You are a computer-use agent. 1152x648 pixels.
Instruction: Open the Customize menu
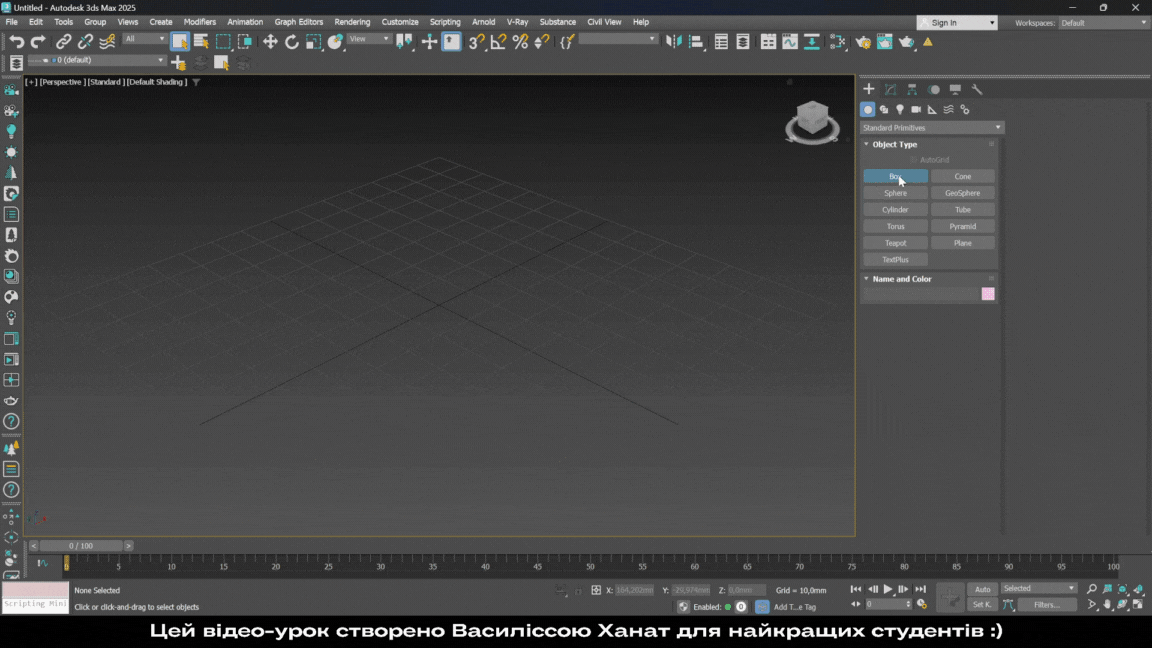click(x=400, y=22)
